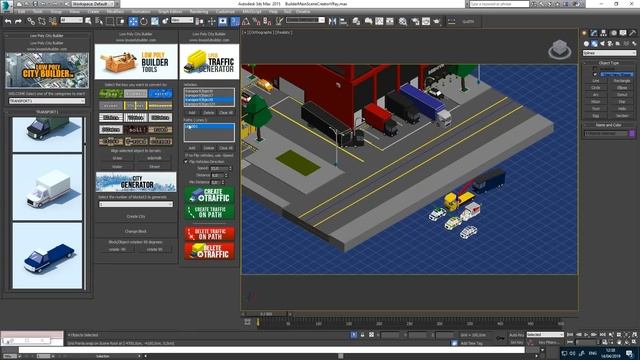This screenshot has height=360, width=640.
Task: Collapse the Object Type rollout
Action: (x=609, y=63)
